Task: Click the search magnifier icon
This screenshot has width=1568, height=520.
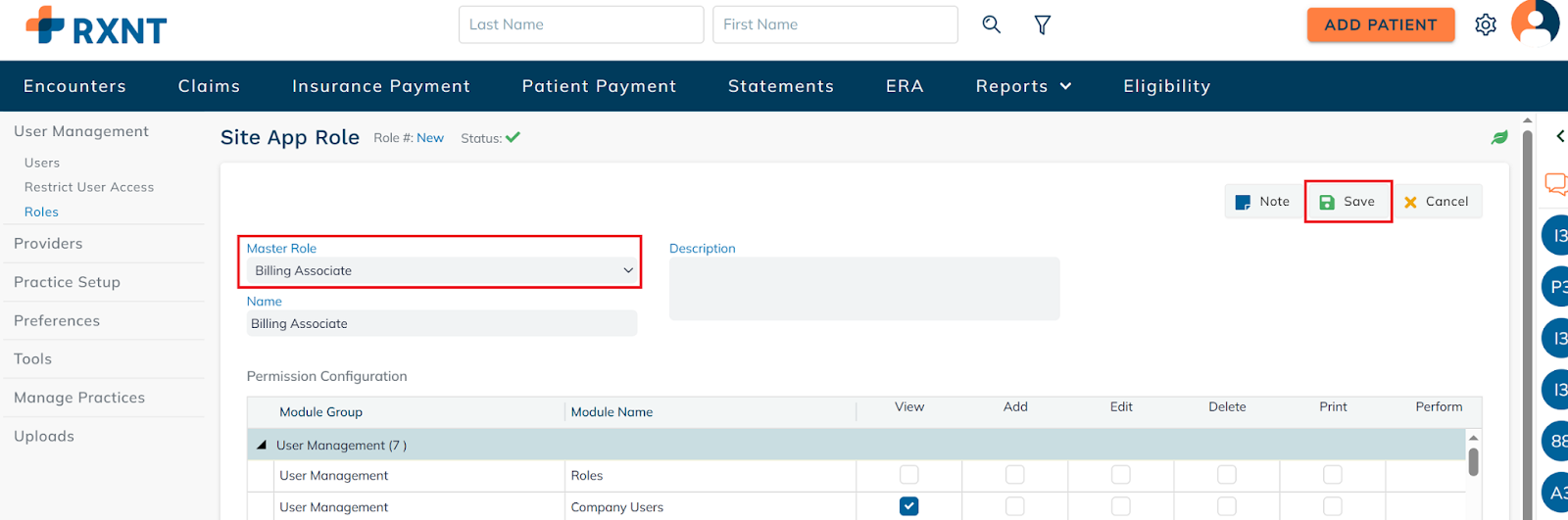Action: tap(991, 24)
